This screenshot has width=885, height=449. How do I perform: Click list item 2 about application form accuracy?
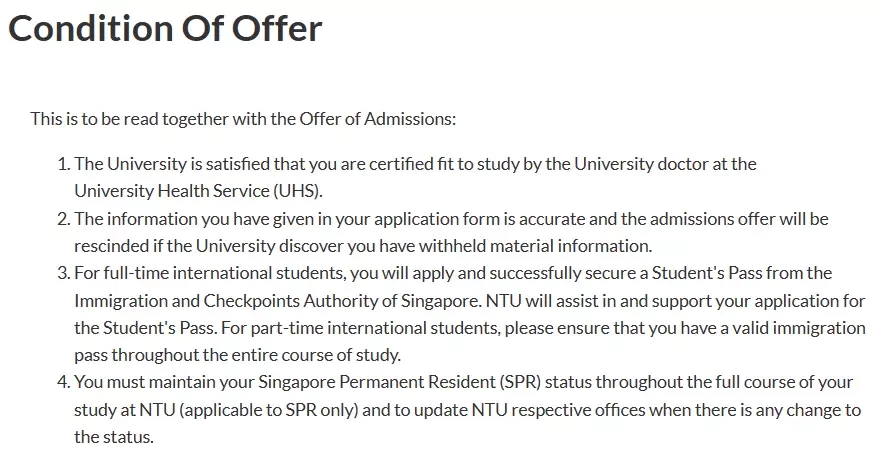click(442, 232)
